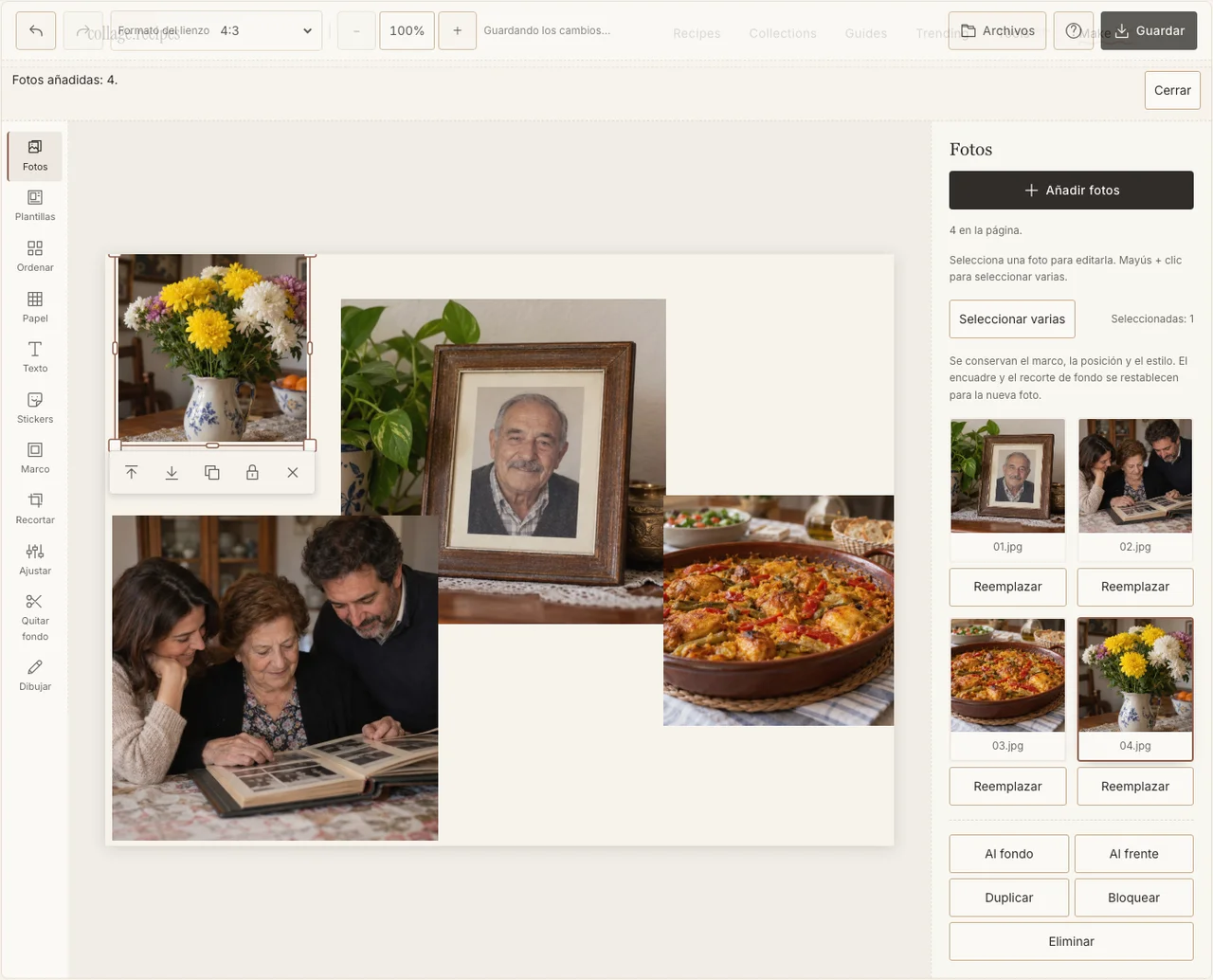
Task: Open the Archivos button
Action: click(x=997, y=30)
